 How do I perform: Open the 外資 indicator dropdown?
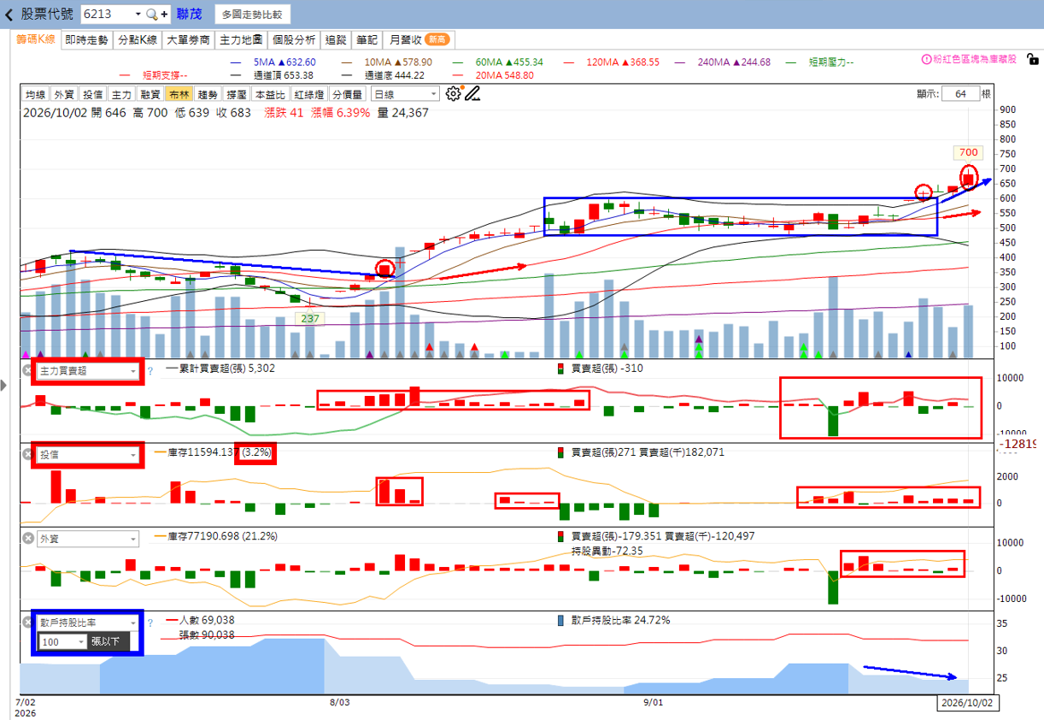click(x=87, y=539)
